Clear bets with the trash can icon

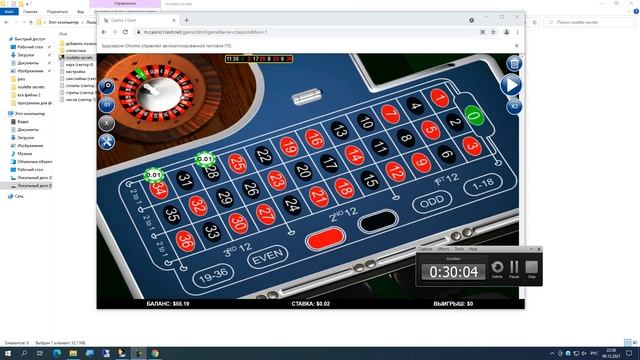(514, 63)
